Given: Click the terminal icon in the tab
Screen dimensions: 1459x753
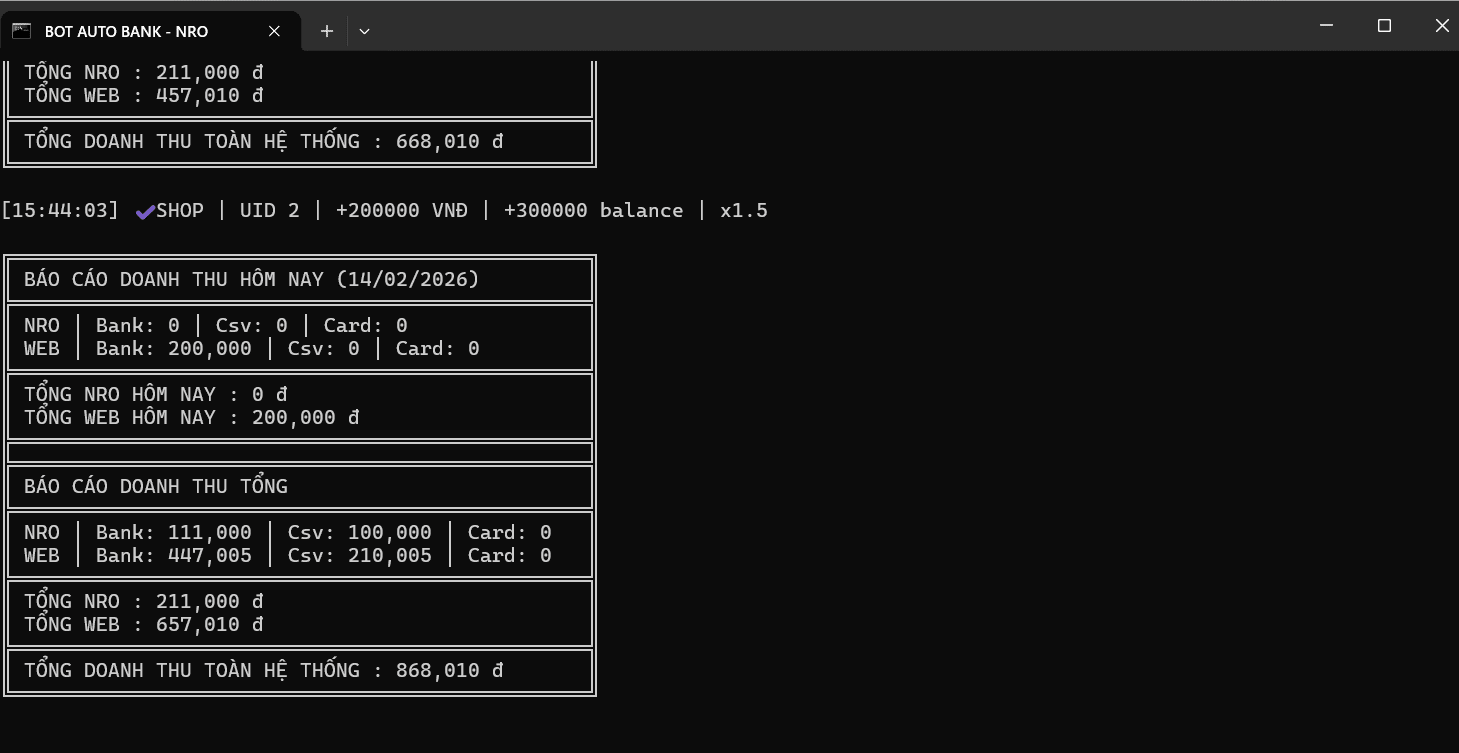Looking at the screenshot, I should pos(21,31).
